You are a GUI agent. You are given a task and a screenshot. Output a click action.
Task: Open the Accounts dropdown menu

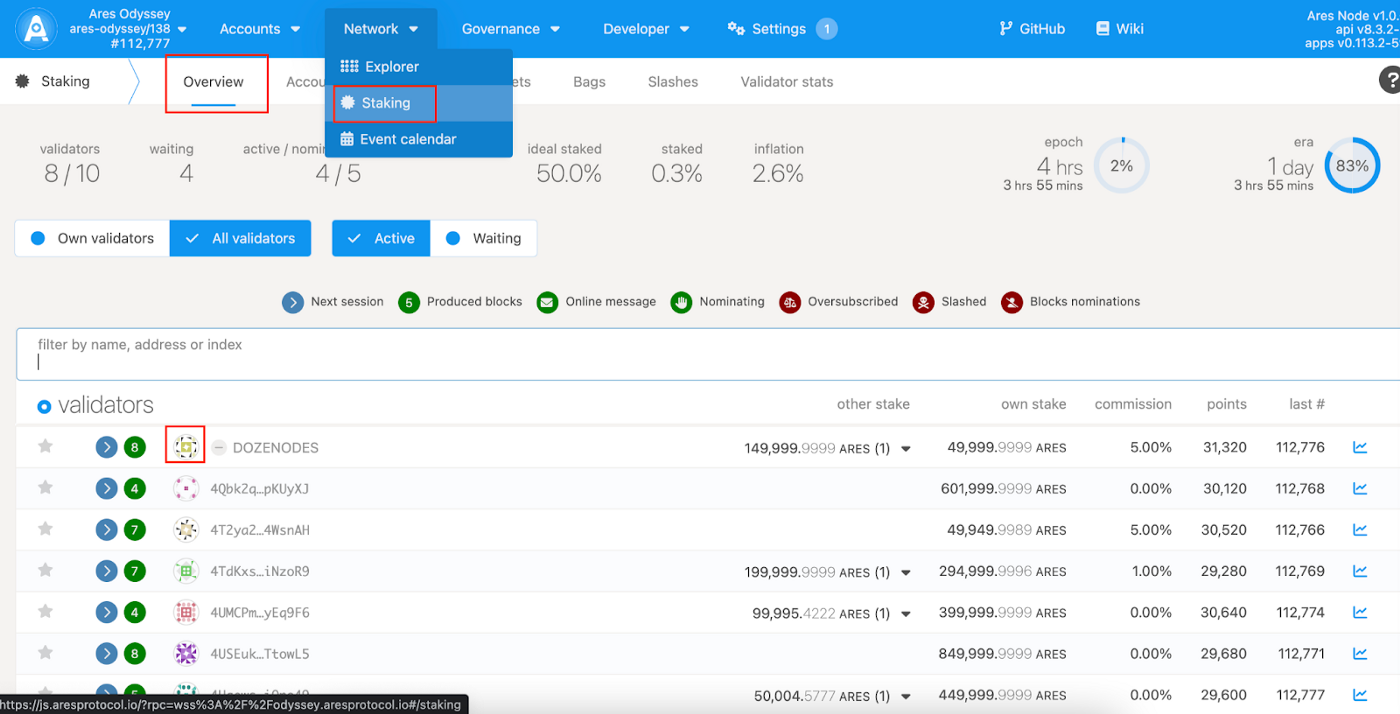point(260,29)
